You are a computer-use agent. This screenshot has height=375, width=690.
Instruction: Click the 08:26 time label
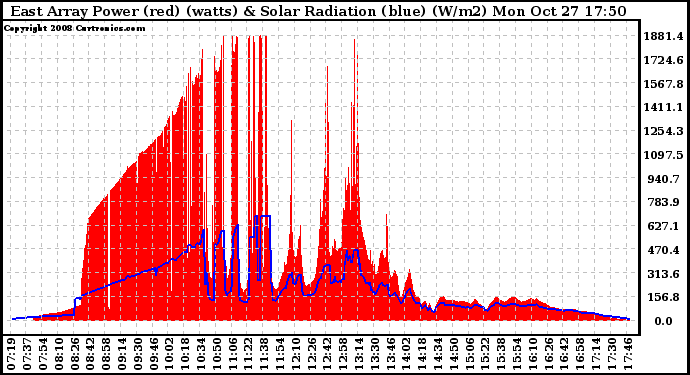coord(75,354)
